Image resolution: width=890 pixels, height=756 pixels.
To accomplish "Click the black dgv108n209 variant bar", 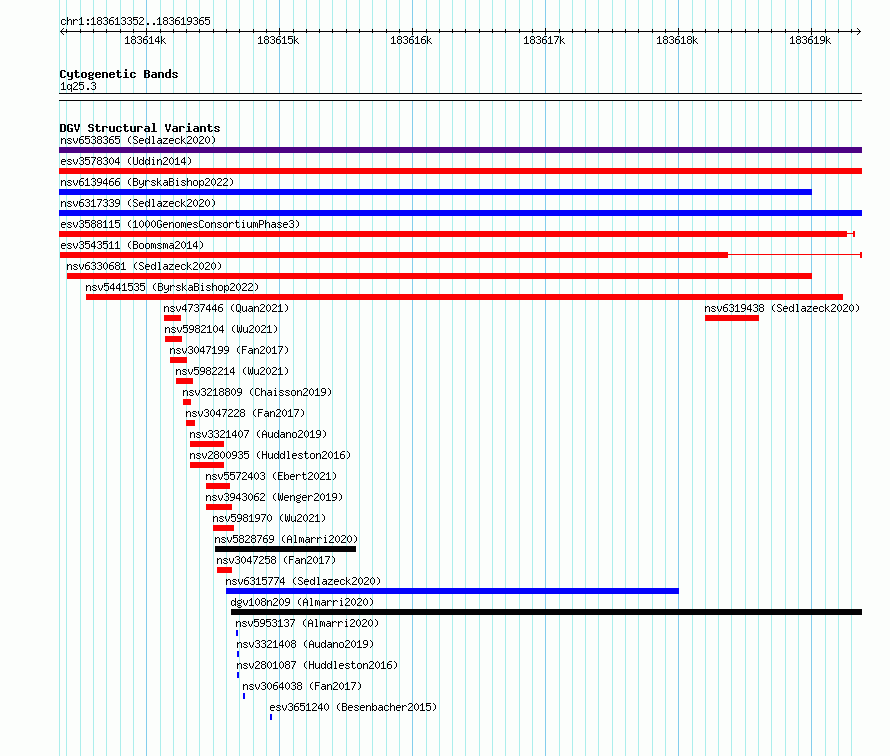I will (547, 612).
